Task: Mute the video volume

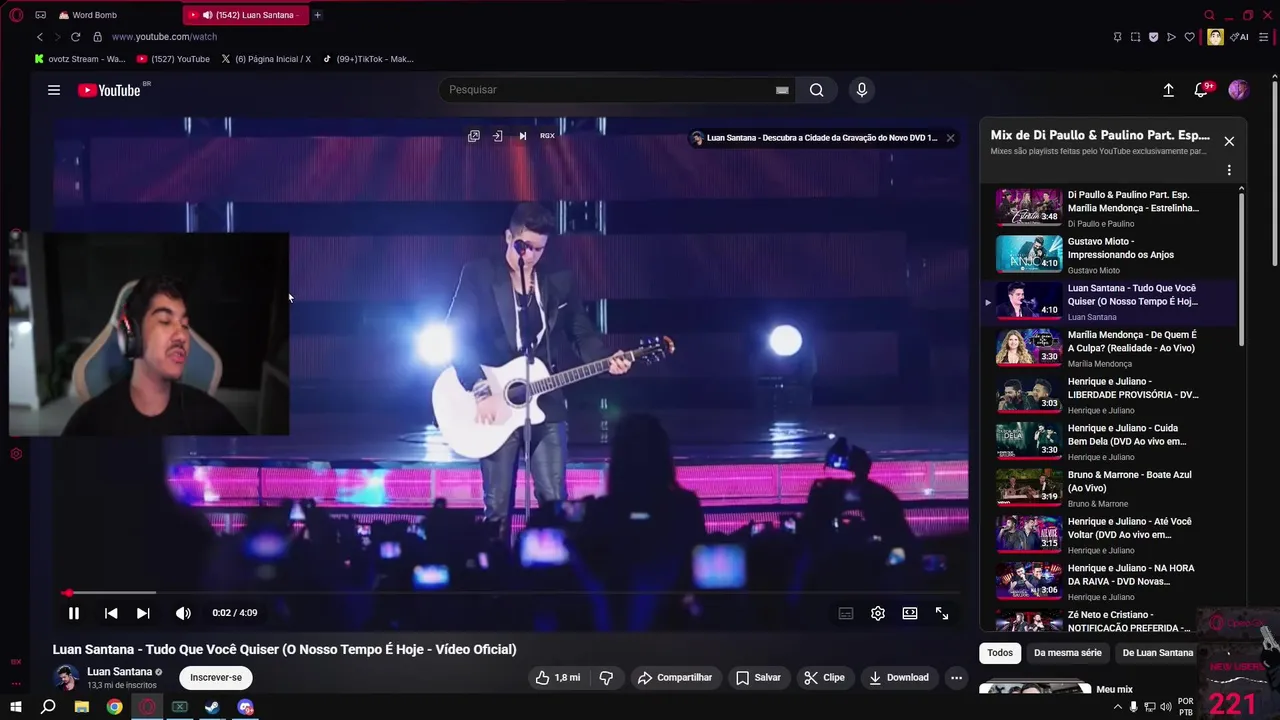Action: tap(183, 613)
